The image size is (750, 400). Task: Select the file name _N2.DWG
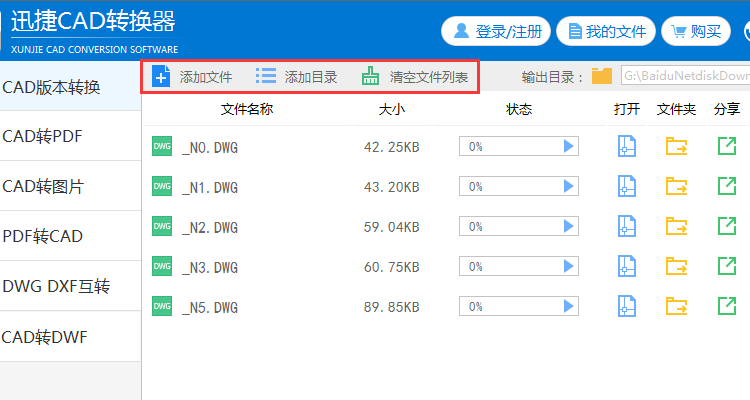(210, 228)
